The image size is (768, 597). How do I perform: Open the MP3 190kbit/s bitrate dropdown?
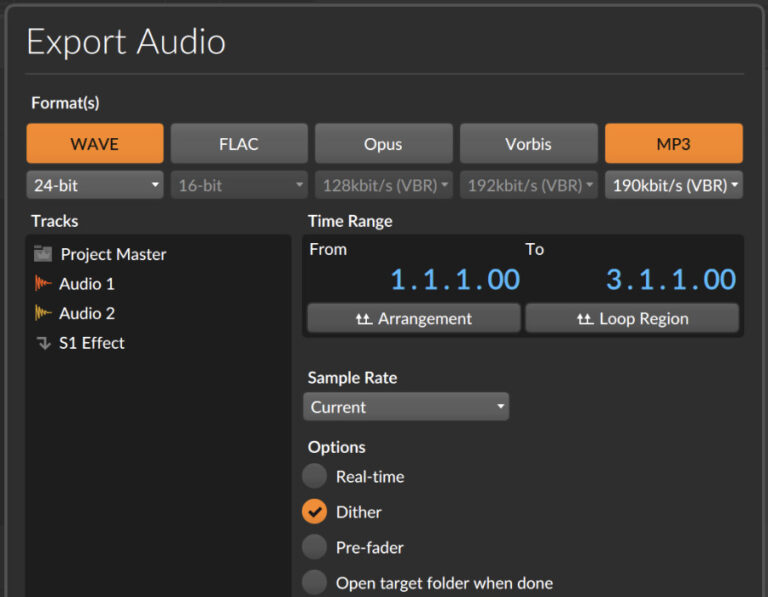click(x=673, y=185)
